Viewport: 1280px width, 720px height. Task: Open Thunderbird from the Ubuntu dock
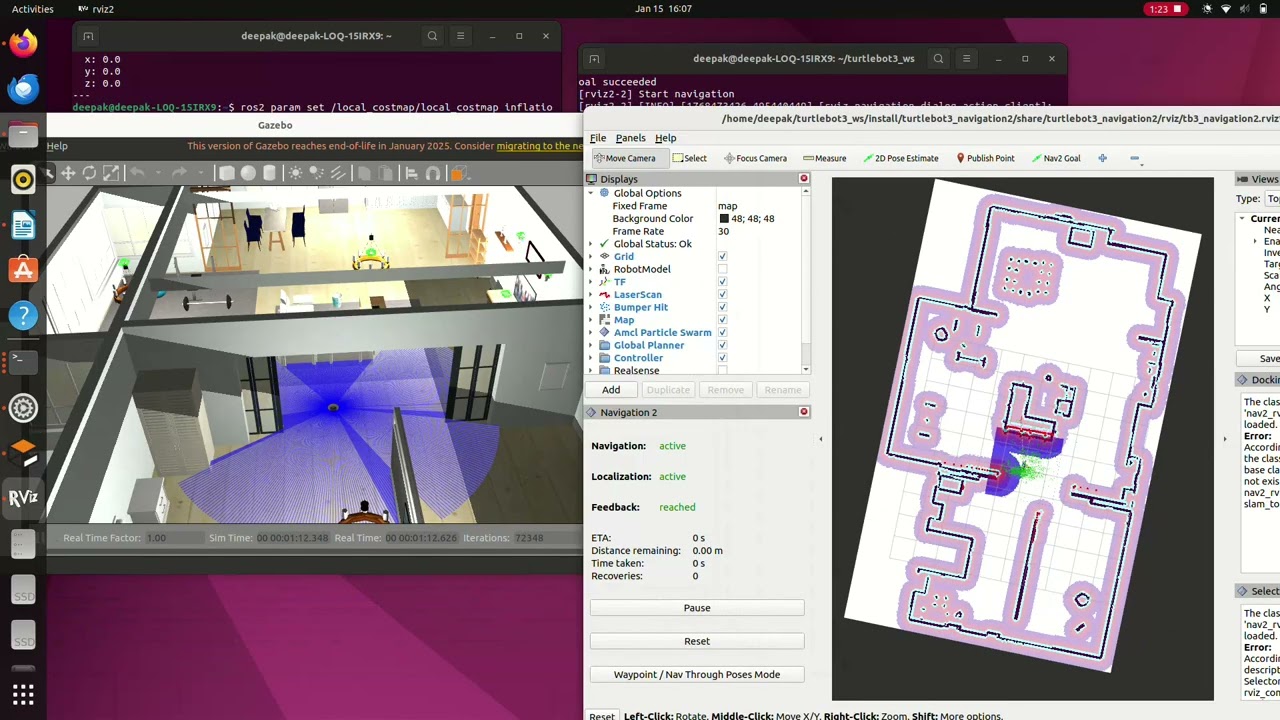(23, 89)
